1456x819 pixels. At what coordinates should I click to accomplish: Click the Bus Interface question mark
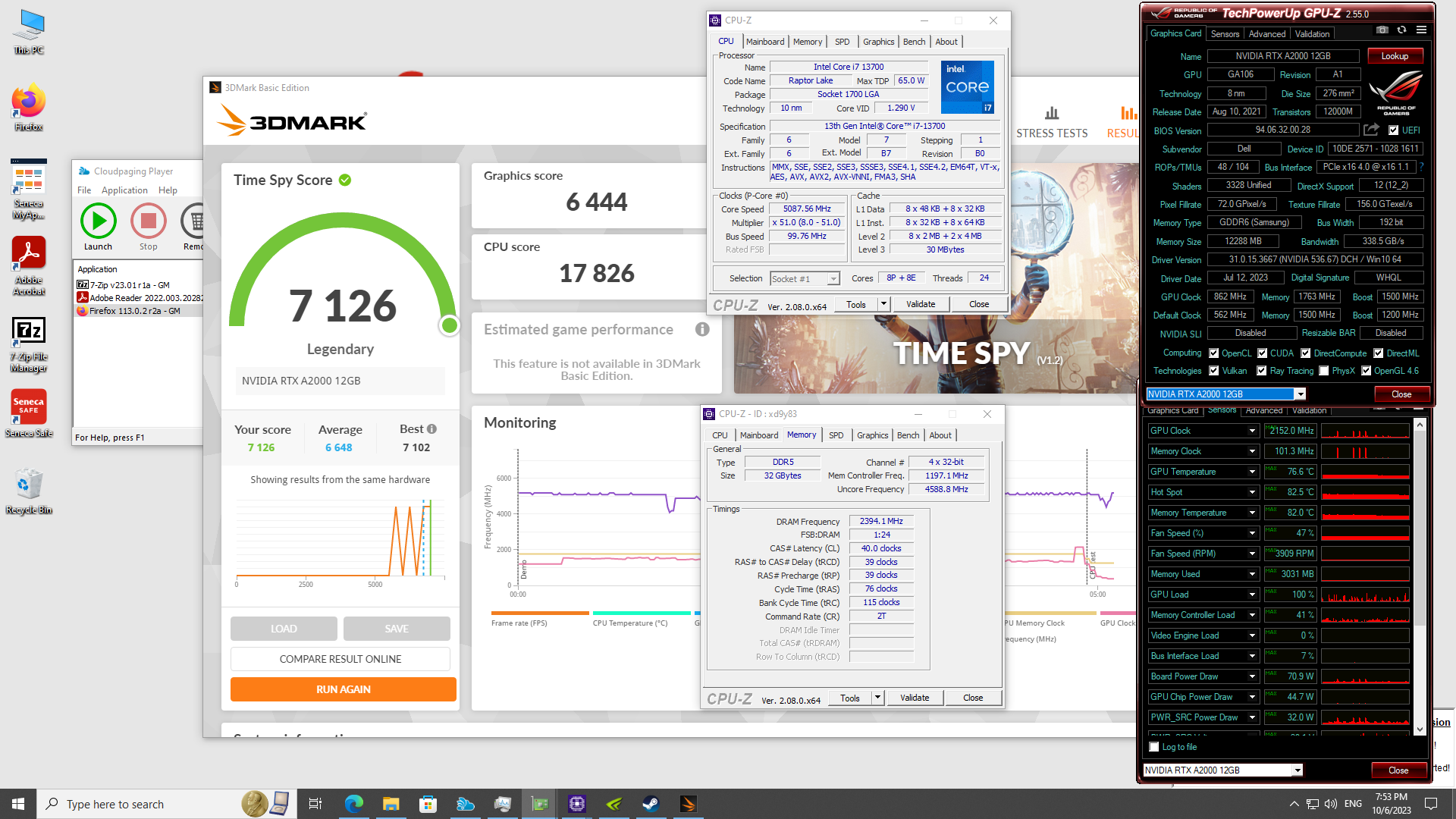tap(1422, 167)
